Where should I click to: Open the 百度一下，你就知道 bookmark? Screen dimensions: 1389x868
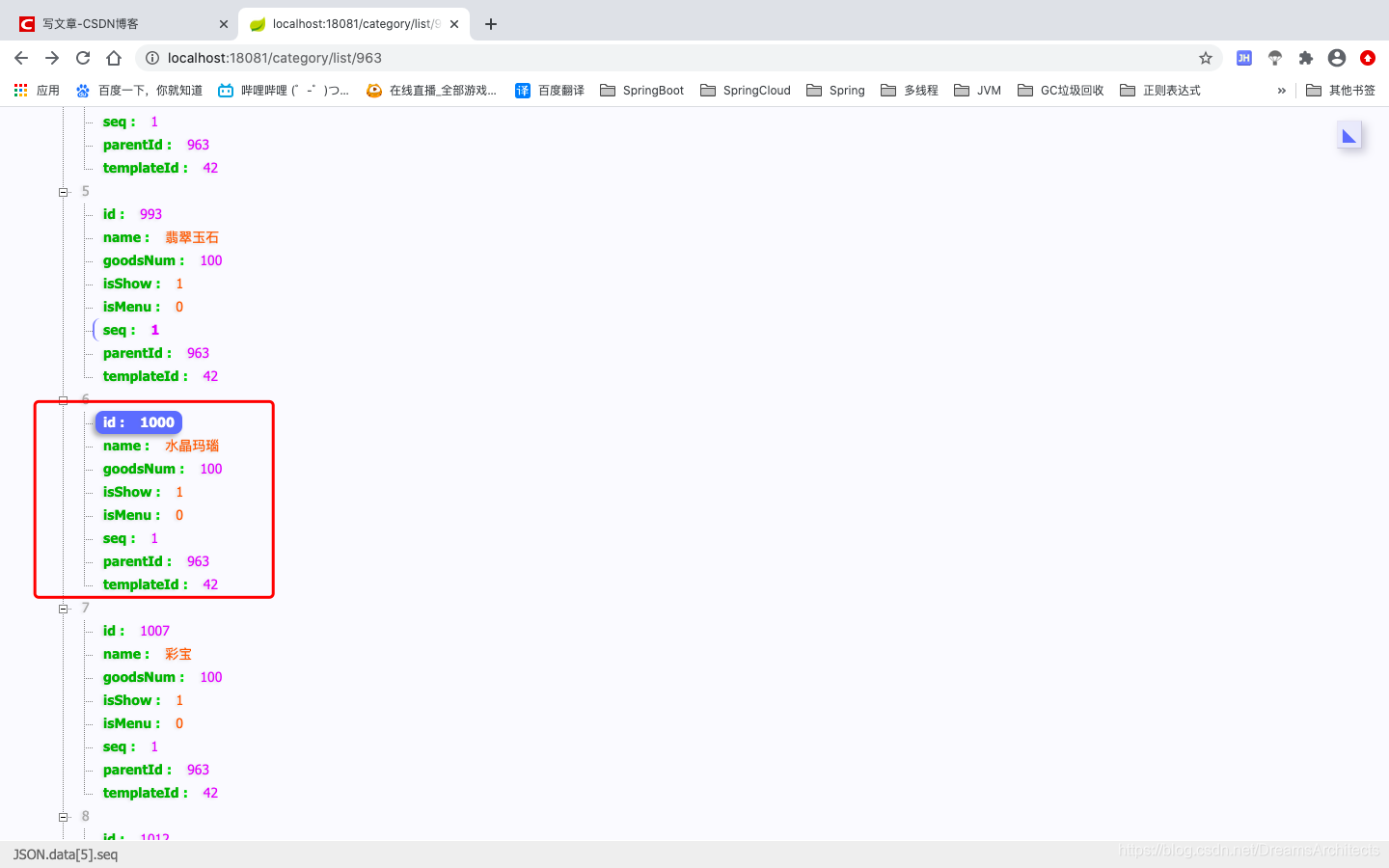coord(139,90)
